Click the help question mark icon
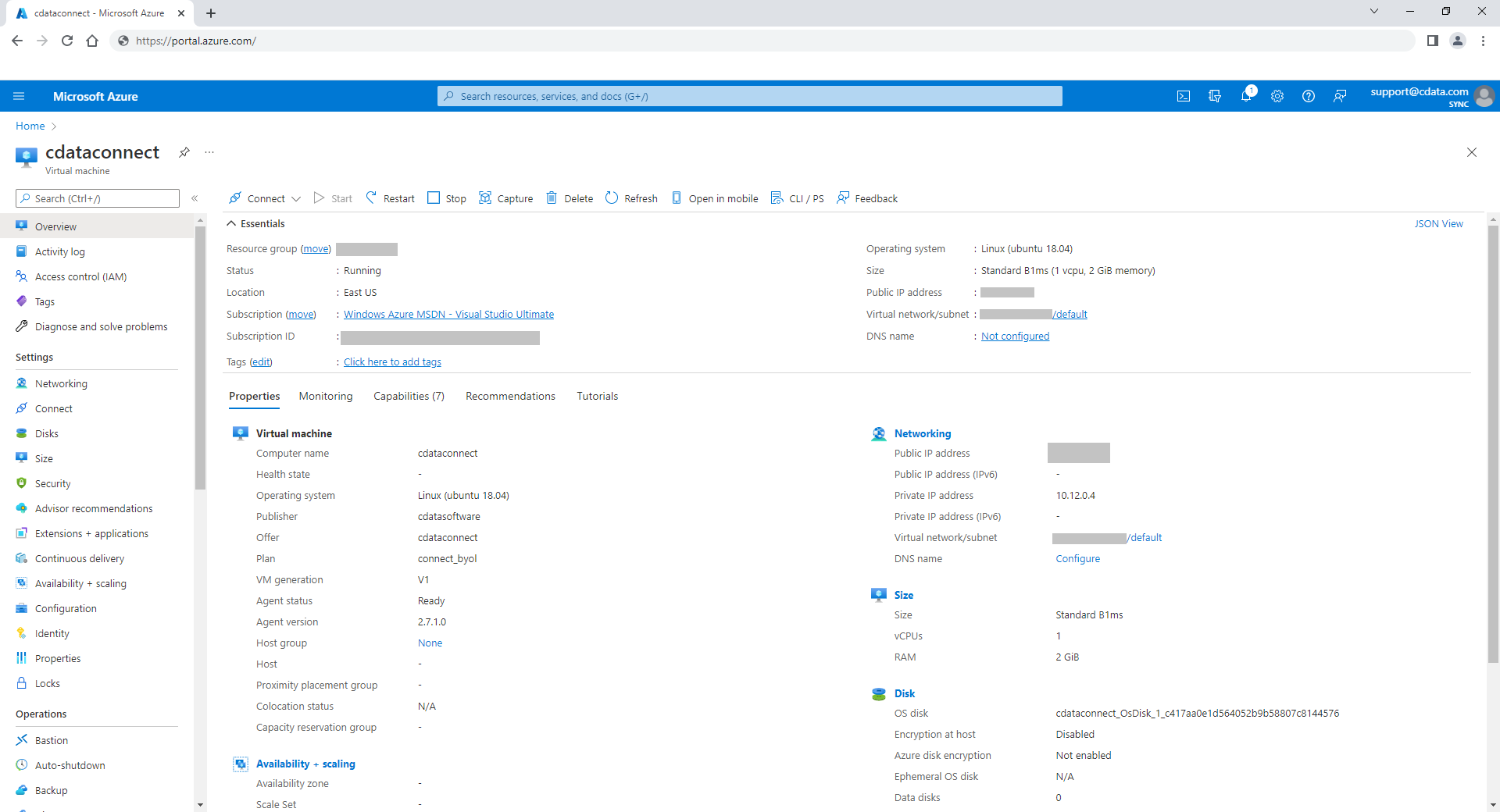Viewport: 1500px width, 812px height. (1309, 96)
